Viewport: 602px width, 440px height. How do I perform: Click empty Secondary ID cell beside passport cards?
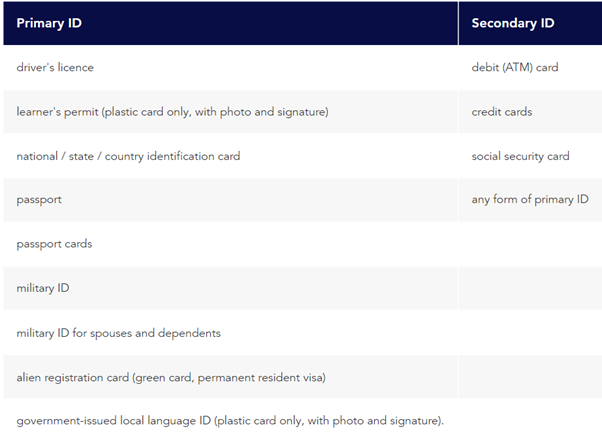point(529,244)
